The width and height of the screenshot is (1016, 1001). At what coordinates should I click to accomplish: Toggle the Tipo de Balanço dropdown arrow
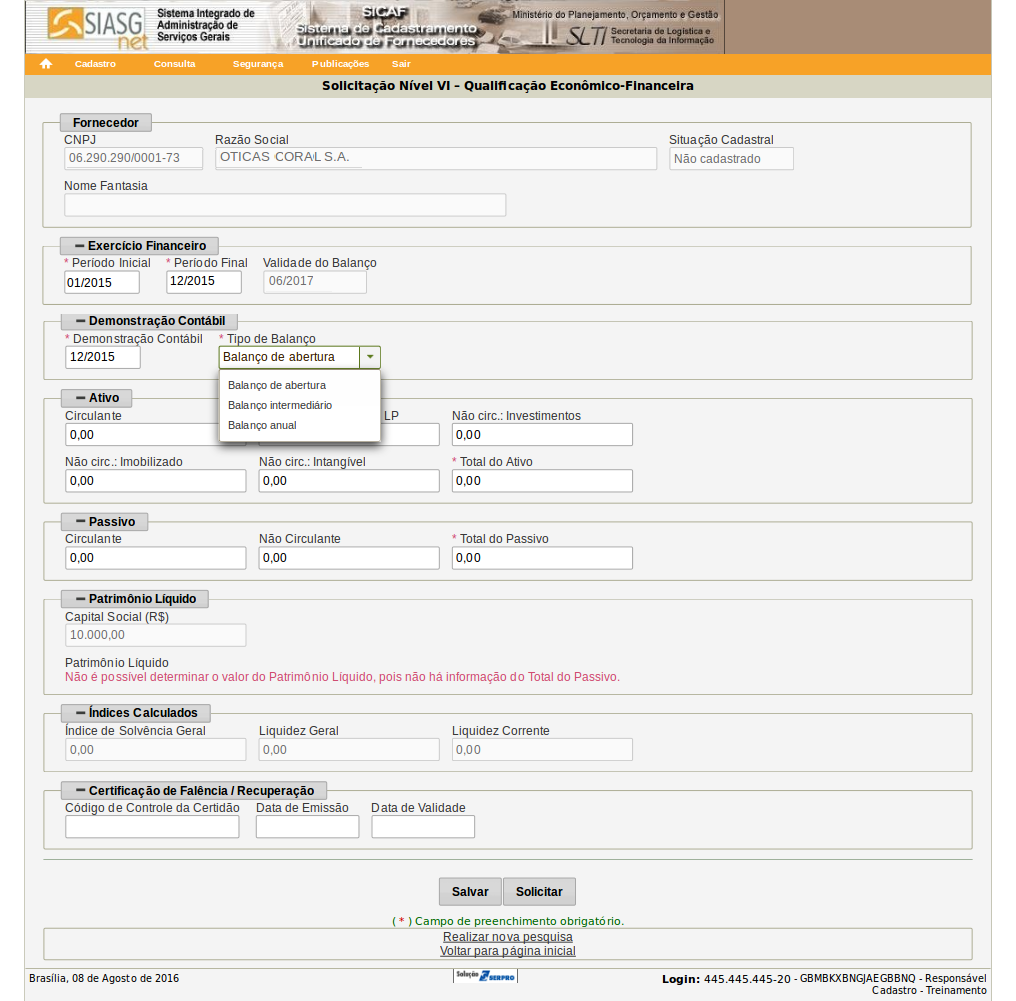pos(370,357)
